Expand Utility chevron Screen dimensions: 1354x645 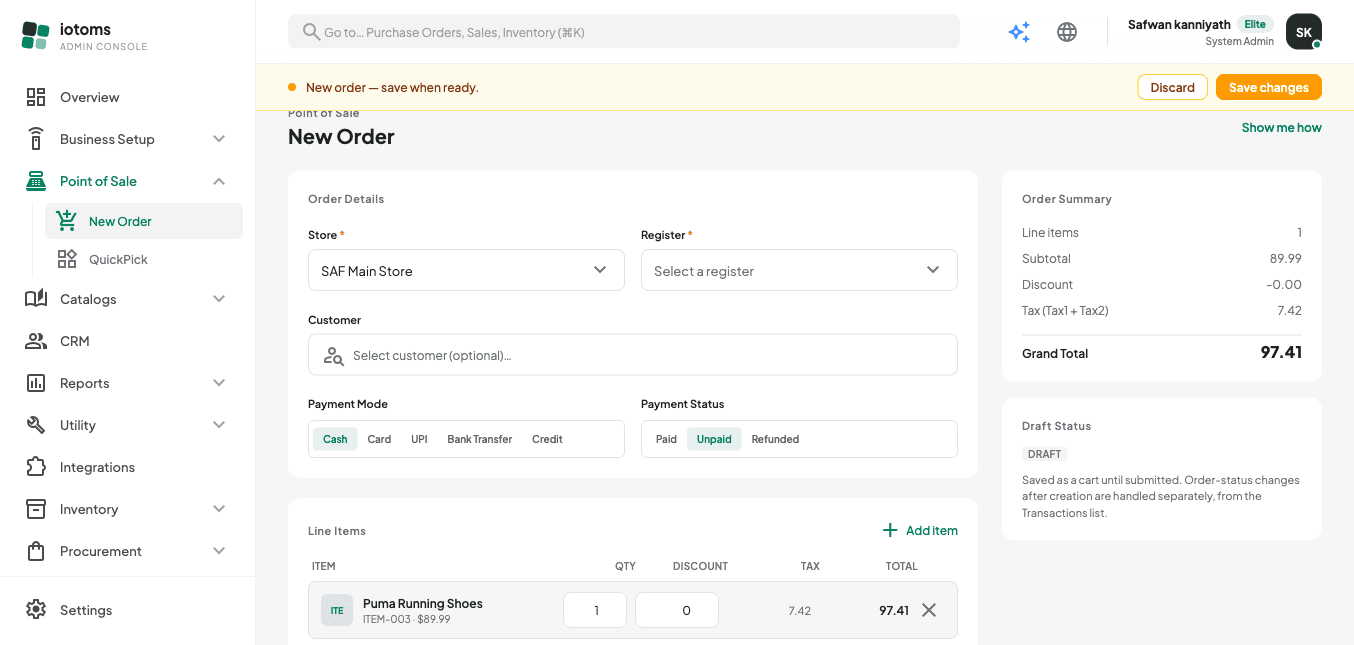(x=219, y=425)
